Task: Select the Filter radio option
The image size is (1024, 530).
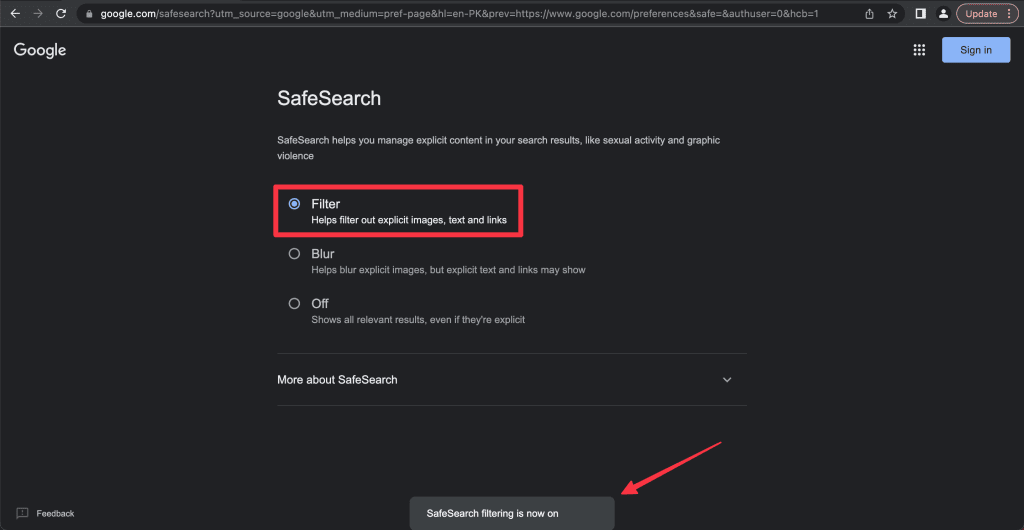Action: pyautogui.click(x=295, y=204)
